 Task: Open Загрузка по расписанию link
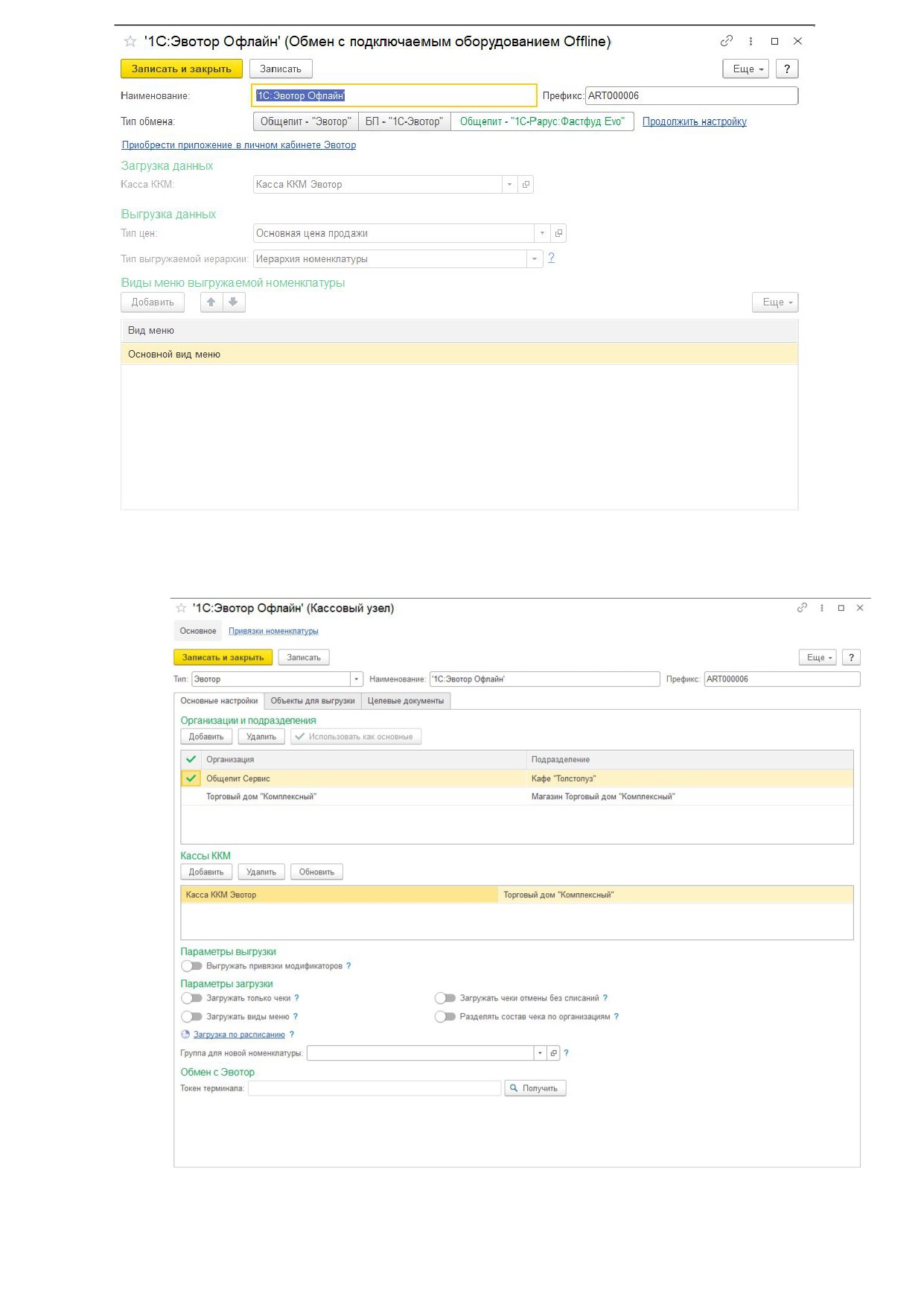click(239, 1035)
